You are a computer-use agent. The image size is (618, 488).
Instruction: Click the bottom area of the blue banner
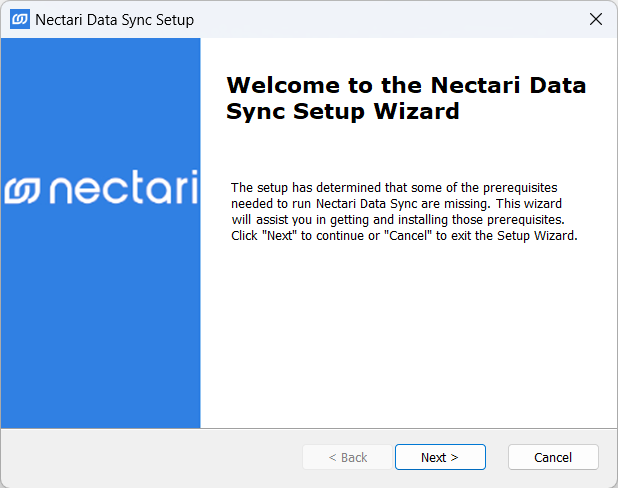pos(100,370)
